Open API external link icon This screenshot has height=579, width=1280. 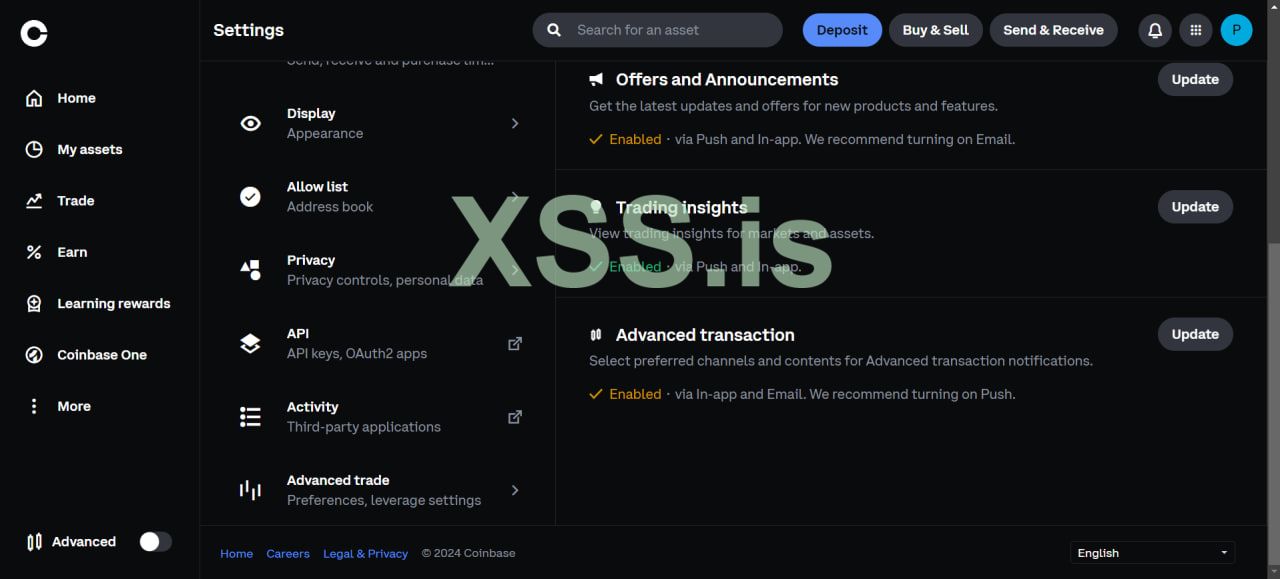[x=515, y=343]
